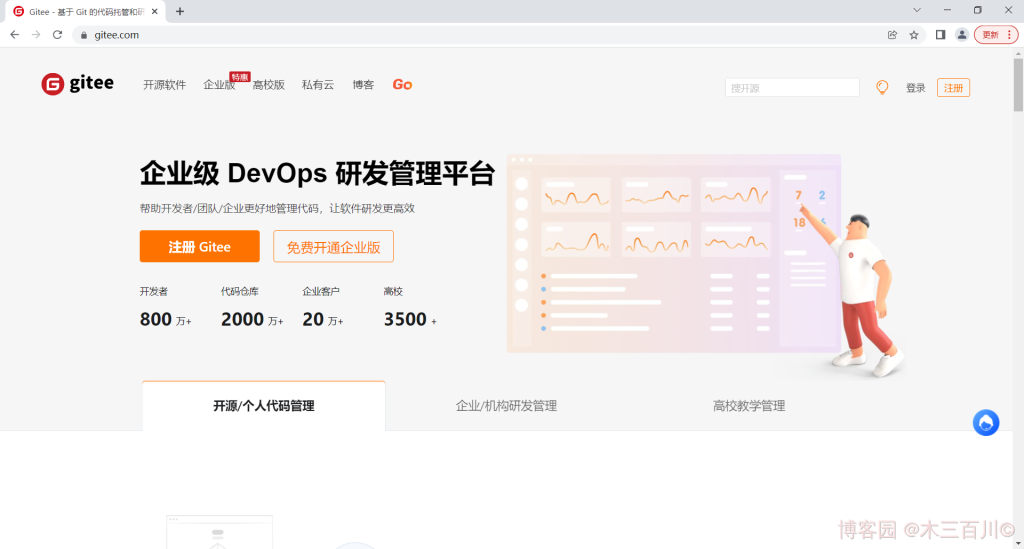The width and height of the screenshot is (1024, 549).
Task: Click the orange 注册 Gitee button
Action: click(x=199, y=247)
